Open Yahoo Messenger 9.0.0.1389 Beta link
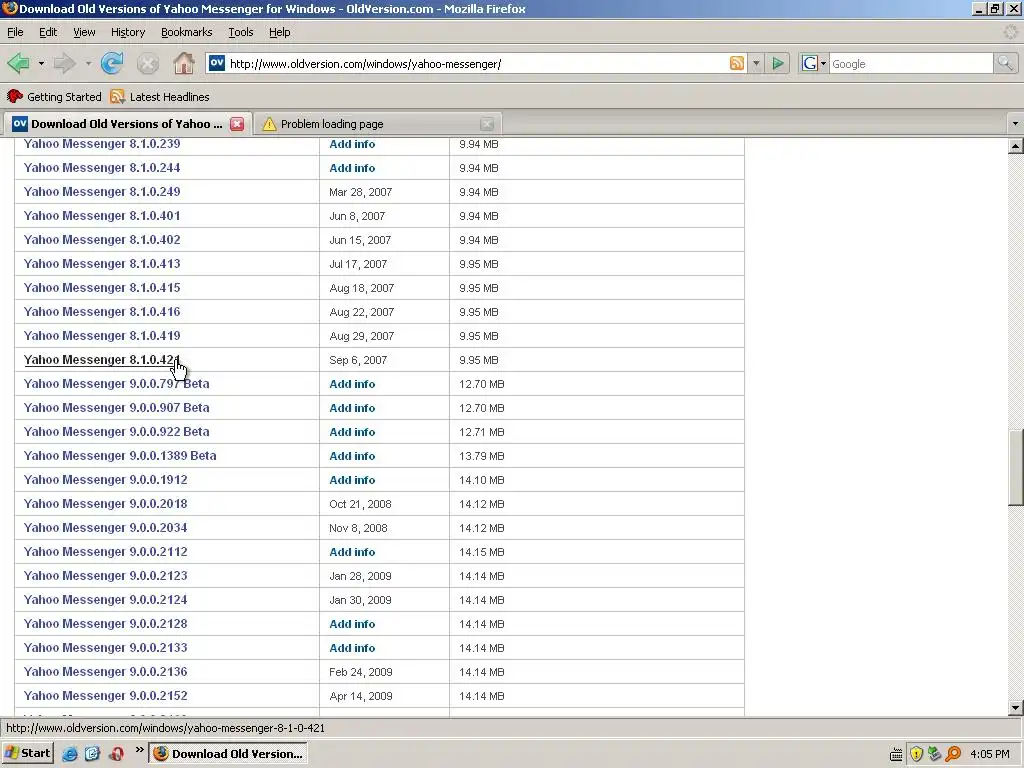 click(120, 456)
